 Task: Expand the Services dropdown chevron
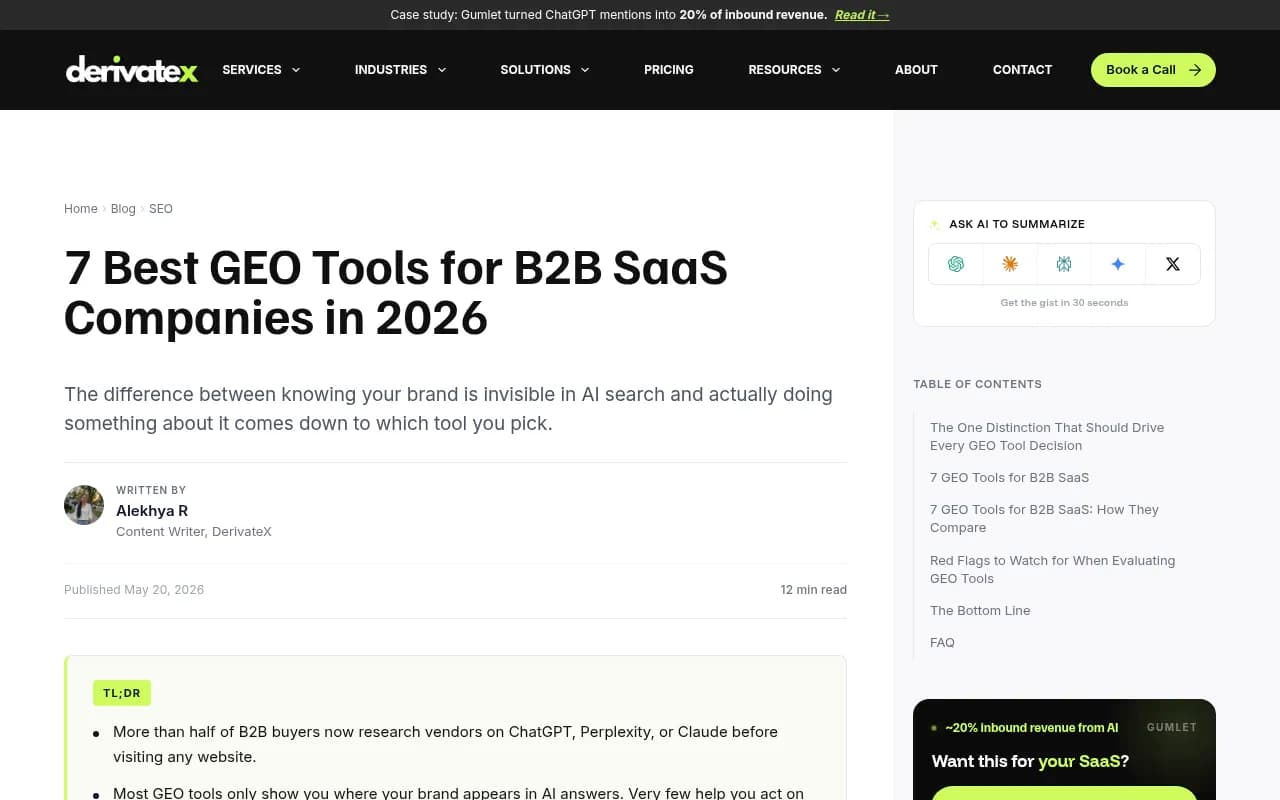[x=296, y=69]
